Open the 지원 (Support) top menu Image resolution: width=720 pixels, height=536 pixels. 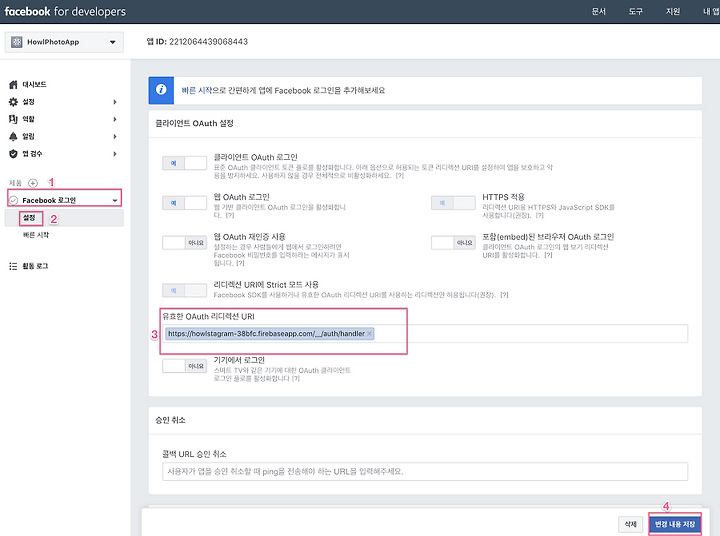tap(673, 11)
